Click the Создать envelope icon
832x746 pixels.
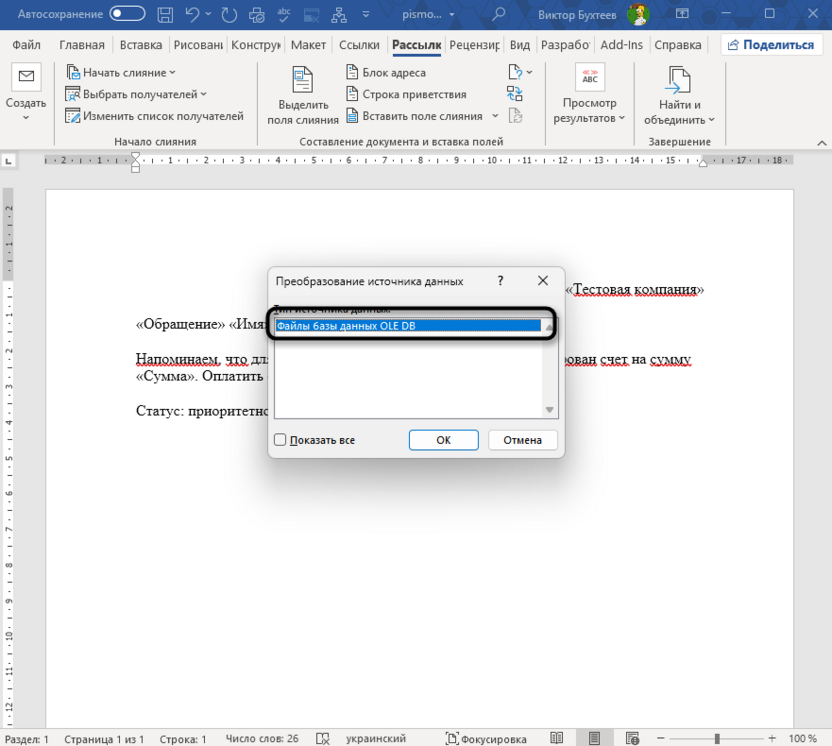(x=26, y=76)
